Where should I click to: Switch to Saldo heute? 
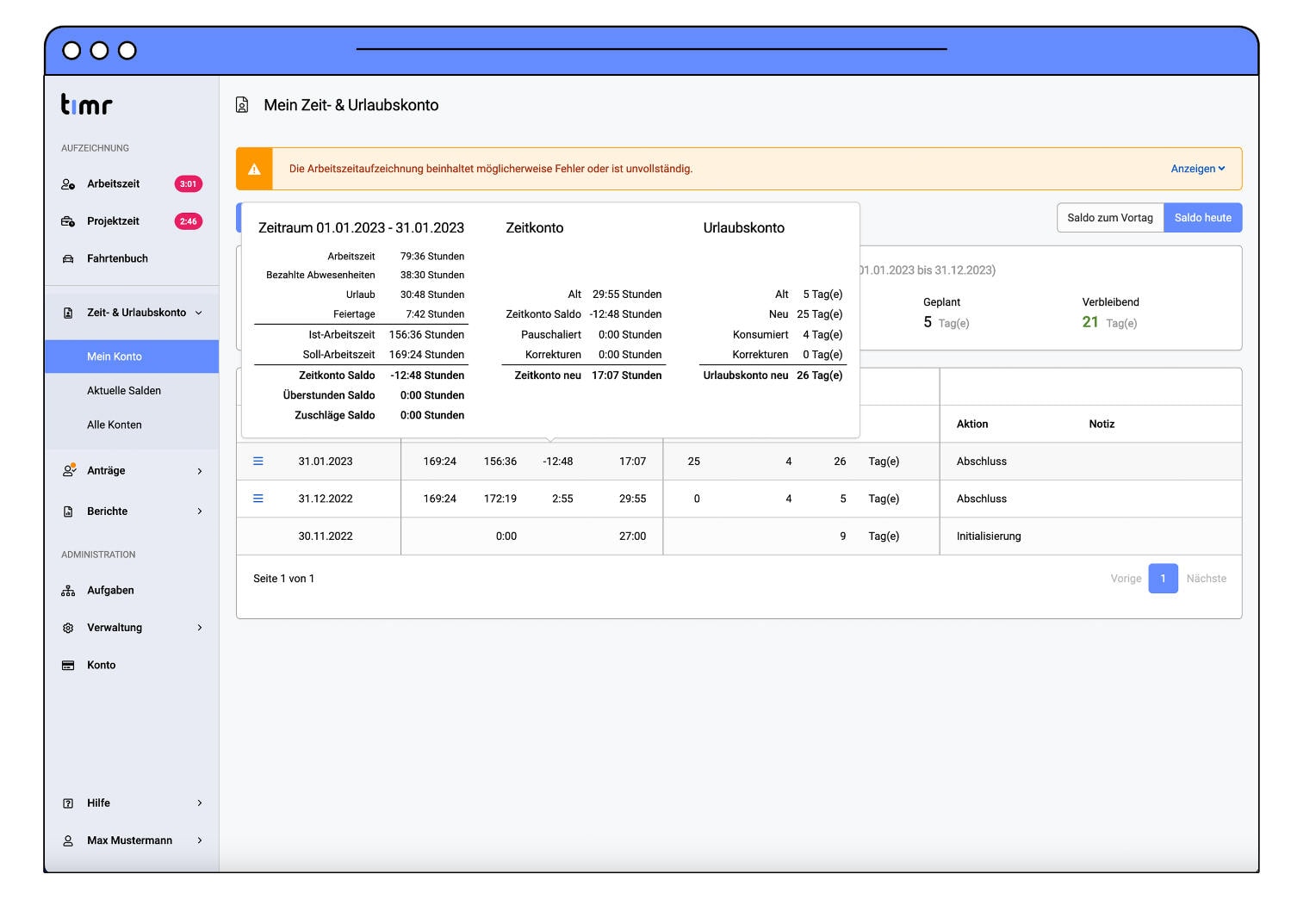[x=1203, y=218]
